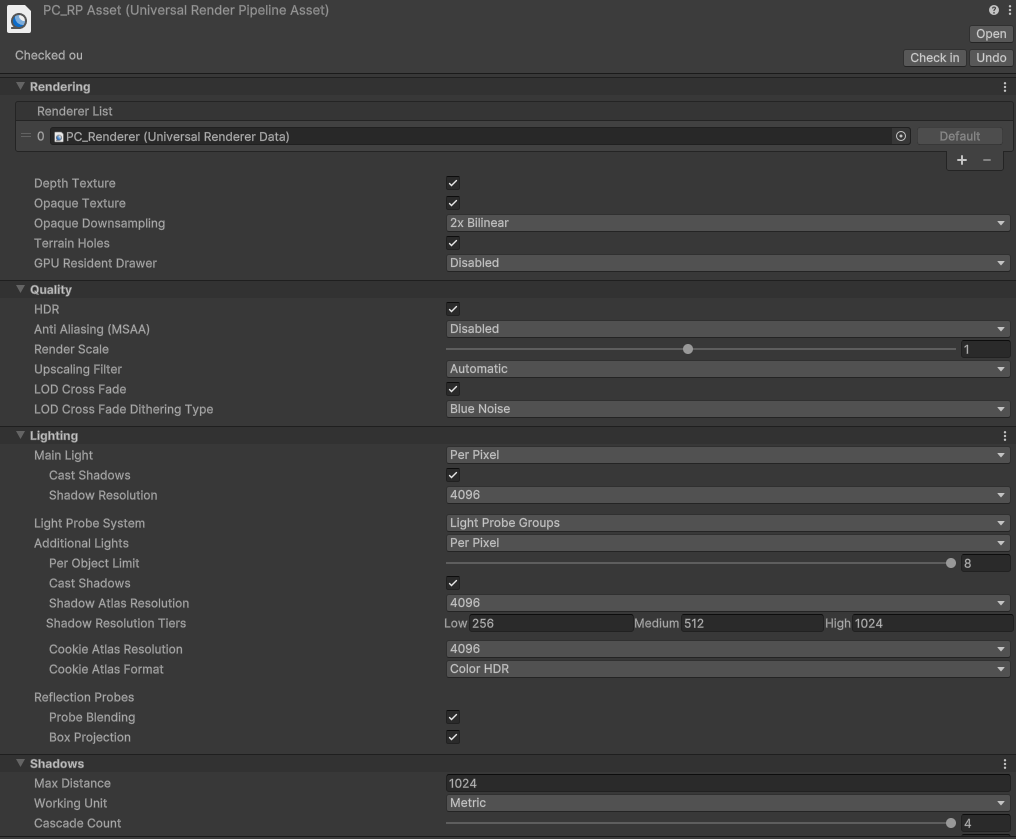Click the Open button
The image size is (1016, 839).
(x=989, y=33)
